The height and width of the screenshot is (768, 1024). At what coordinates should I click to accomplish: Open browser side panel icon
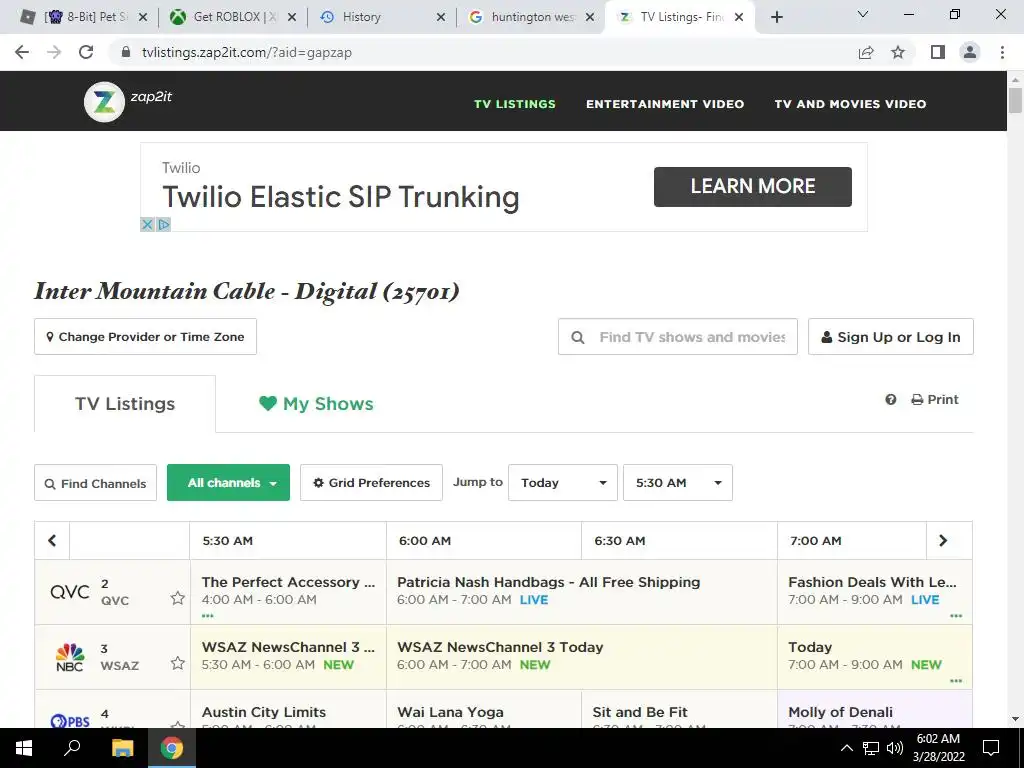pyautogui.click(x=938, y=52)
